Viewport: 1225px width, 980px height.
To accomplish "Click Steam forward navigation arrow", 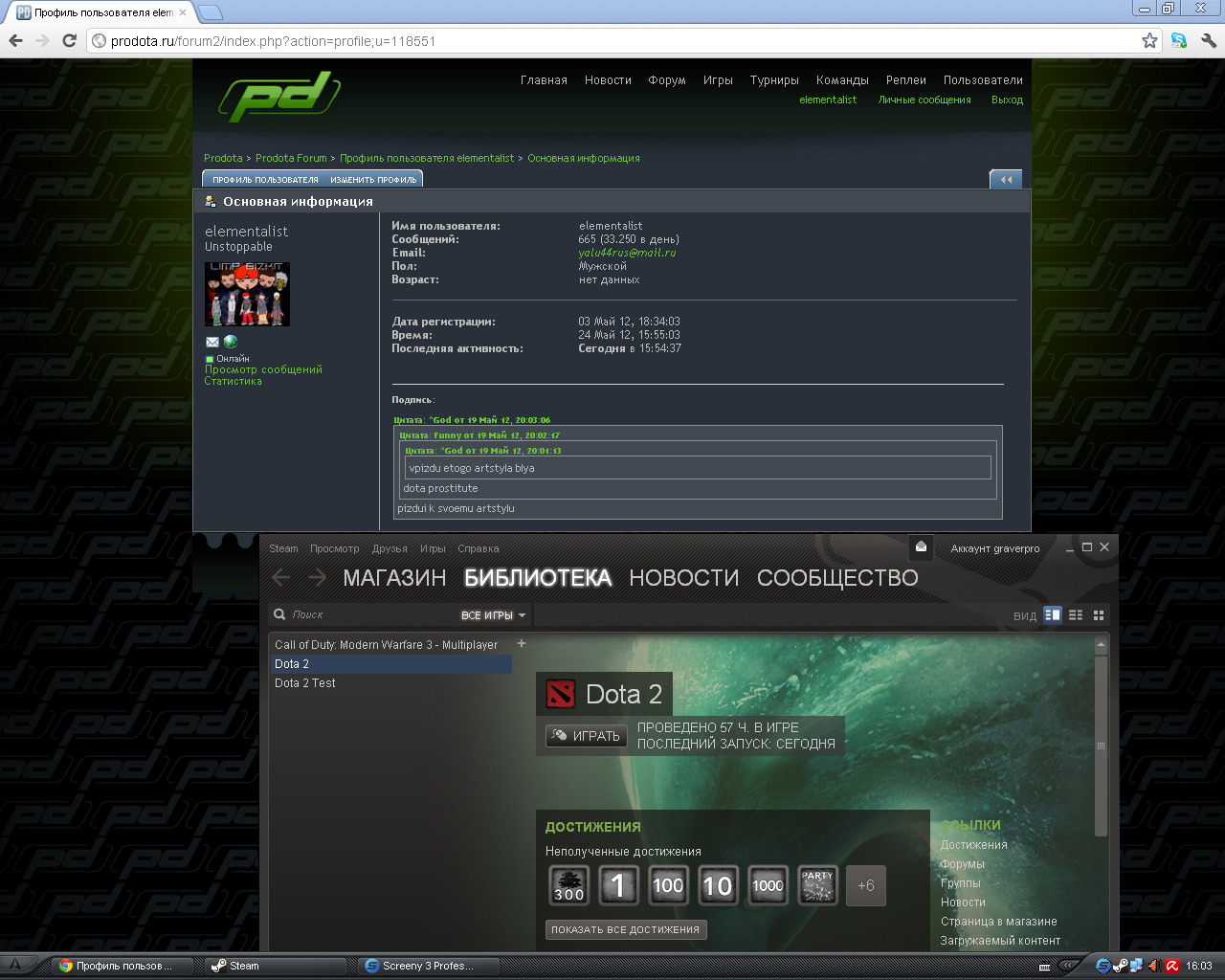I will click(317, 577).
